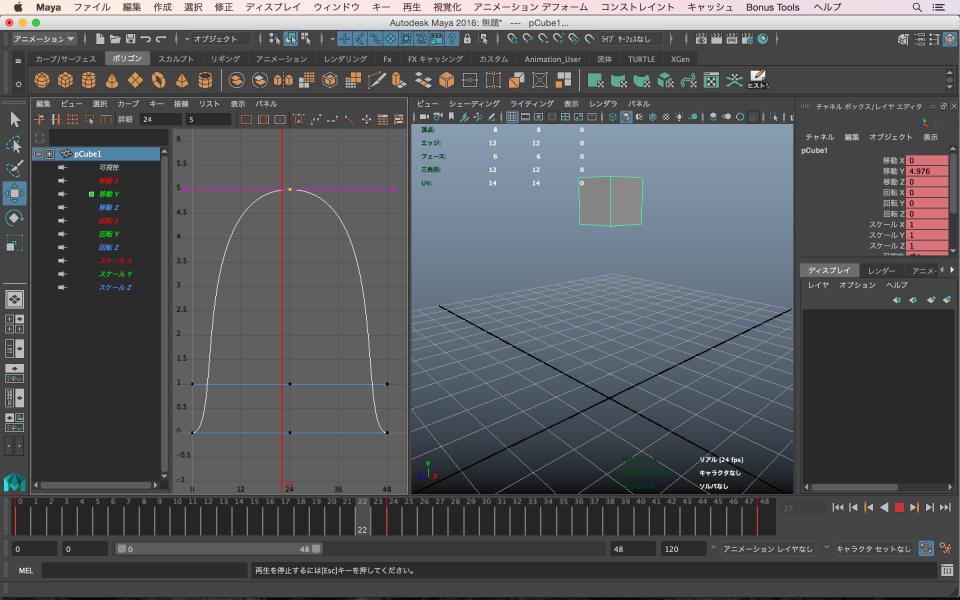Open the アニメーション menu set dropdown

point(44,39)
